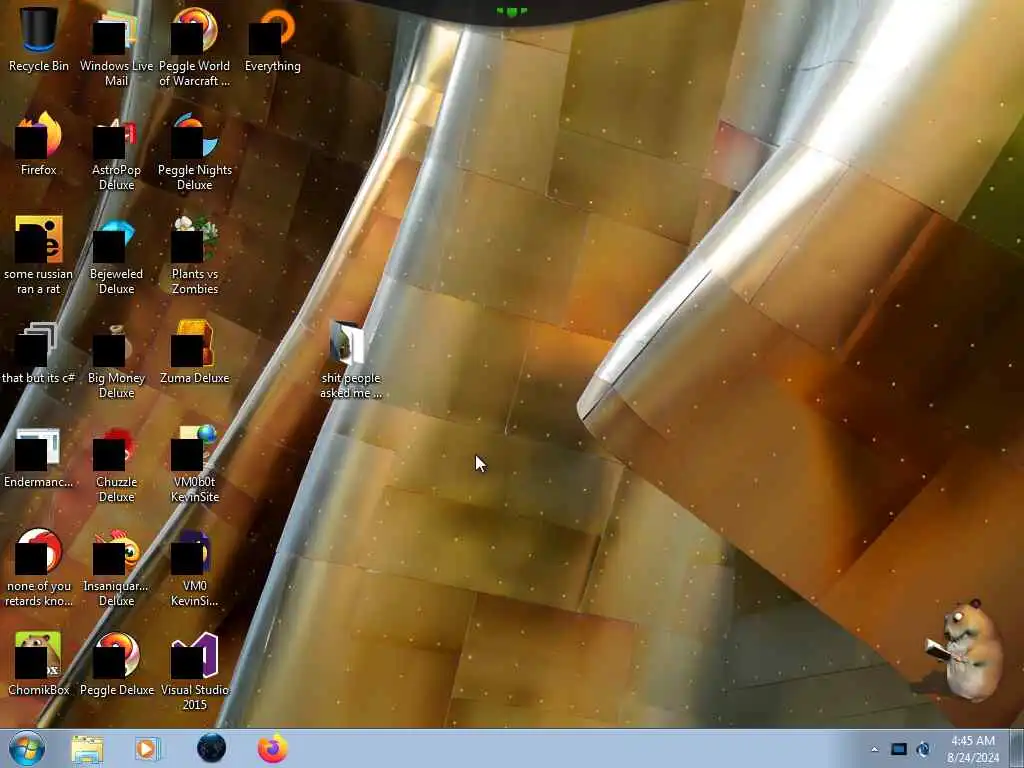Viewport: 1024px width, 768px height.
Task: Launch Windows Media Player from taskbar
Action: [148, 748]
